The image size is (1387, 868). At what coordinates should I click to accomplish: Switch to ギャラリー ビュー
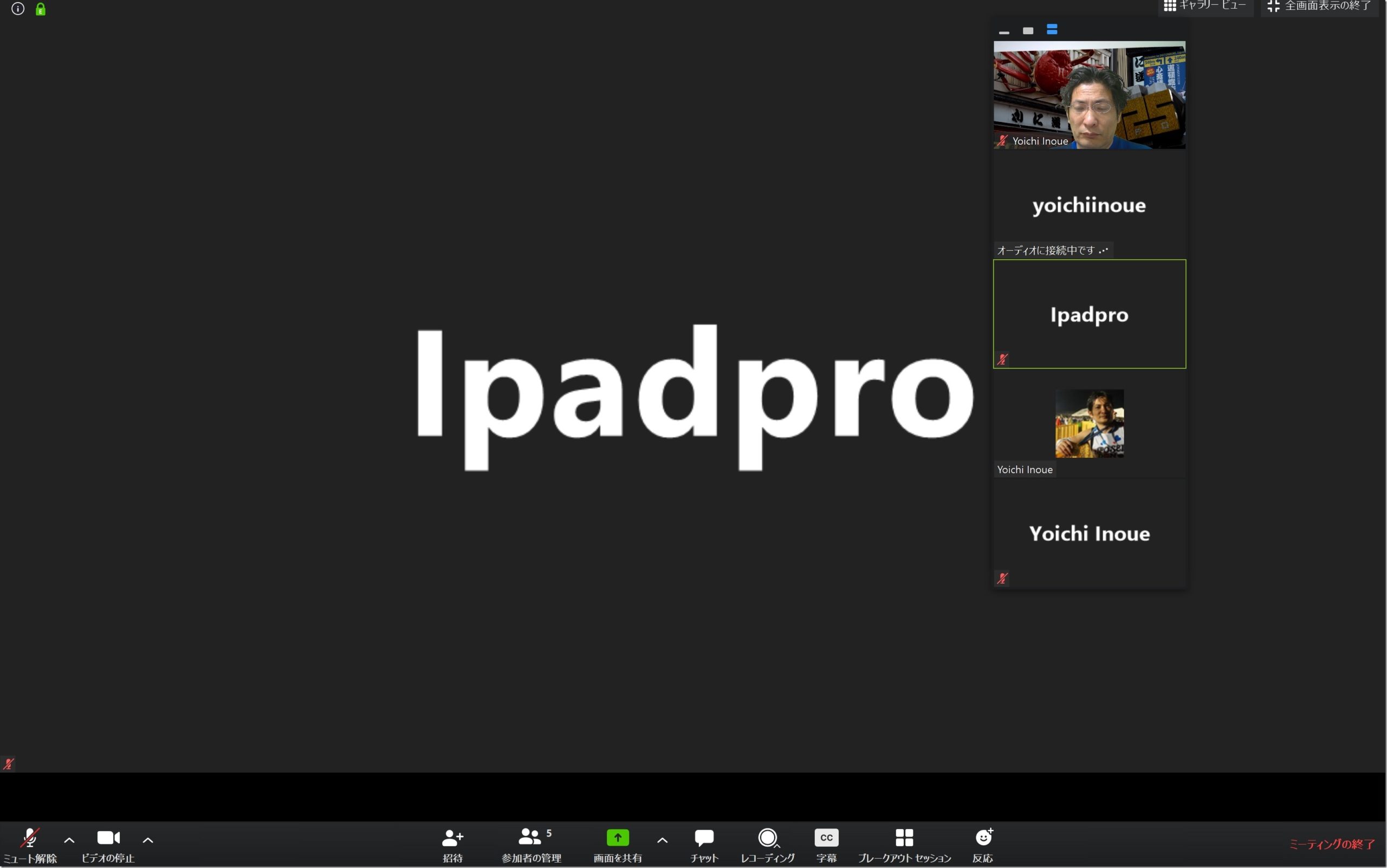coord(1205,7)
